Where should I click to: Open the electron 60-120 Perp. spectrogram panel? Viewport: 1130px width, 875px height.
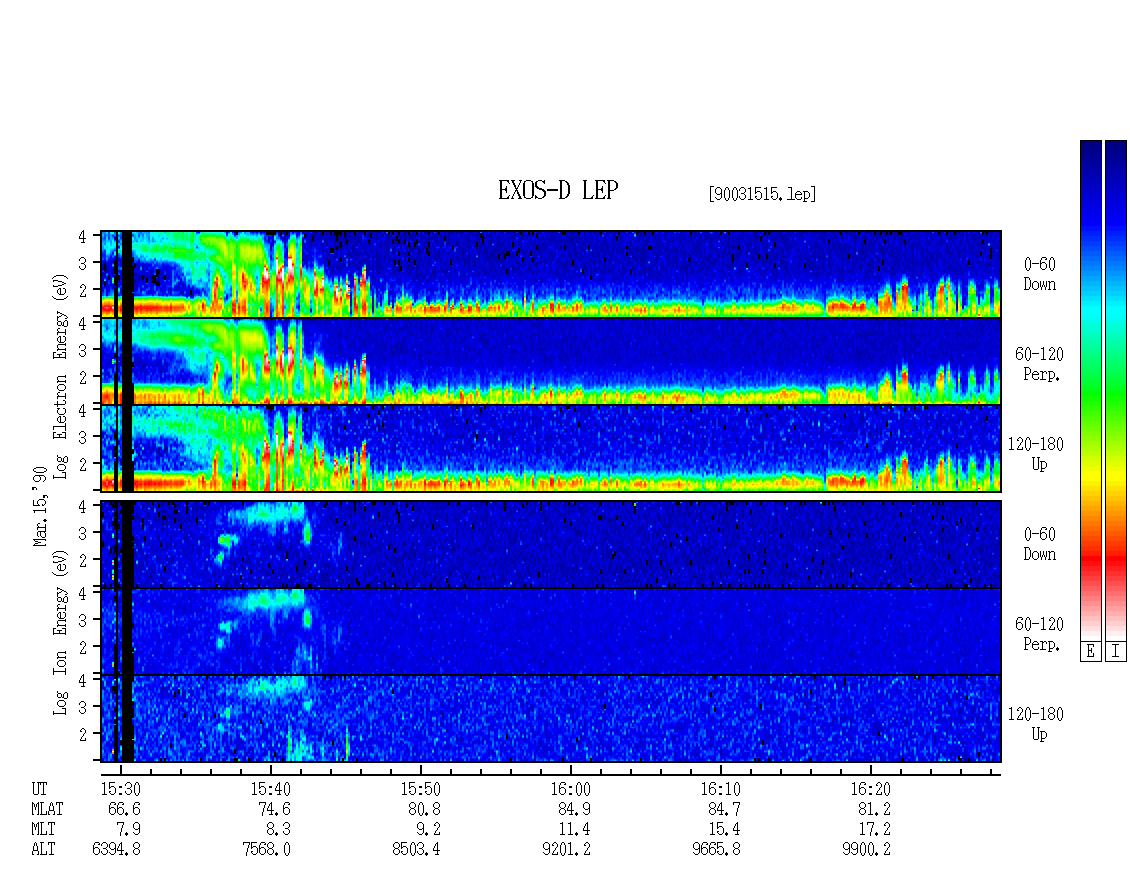click(551, 361)
